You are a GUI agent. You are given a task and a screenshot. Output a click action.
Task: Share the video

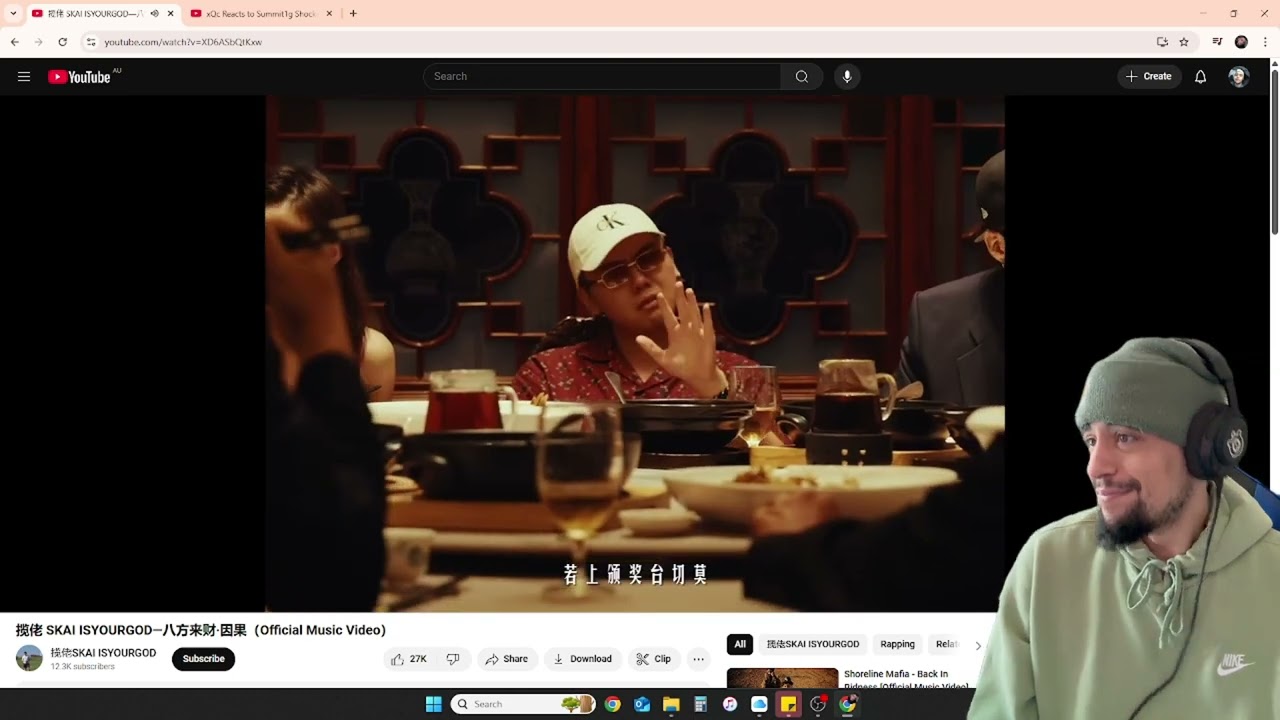[506, 659]
